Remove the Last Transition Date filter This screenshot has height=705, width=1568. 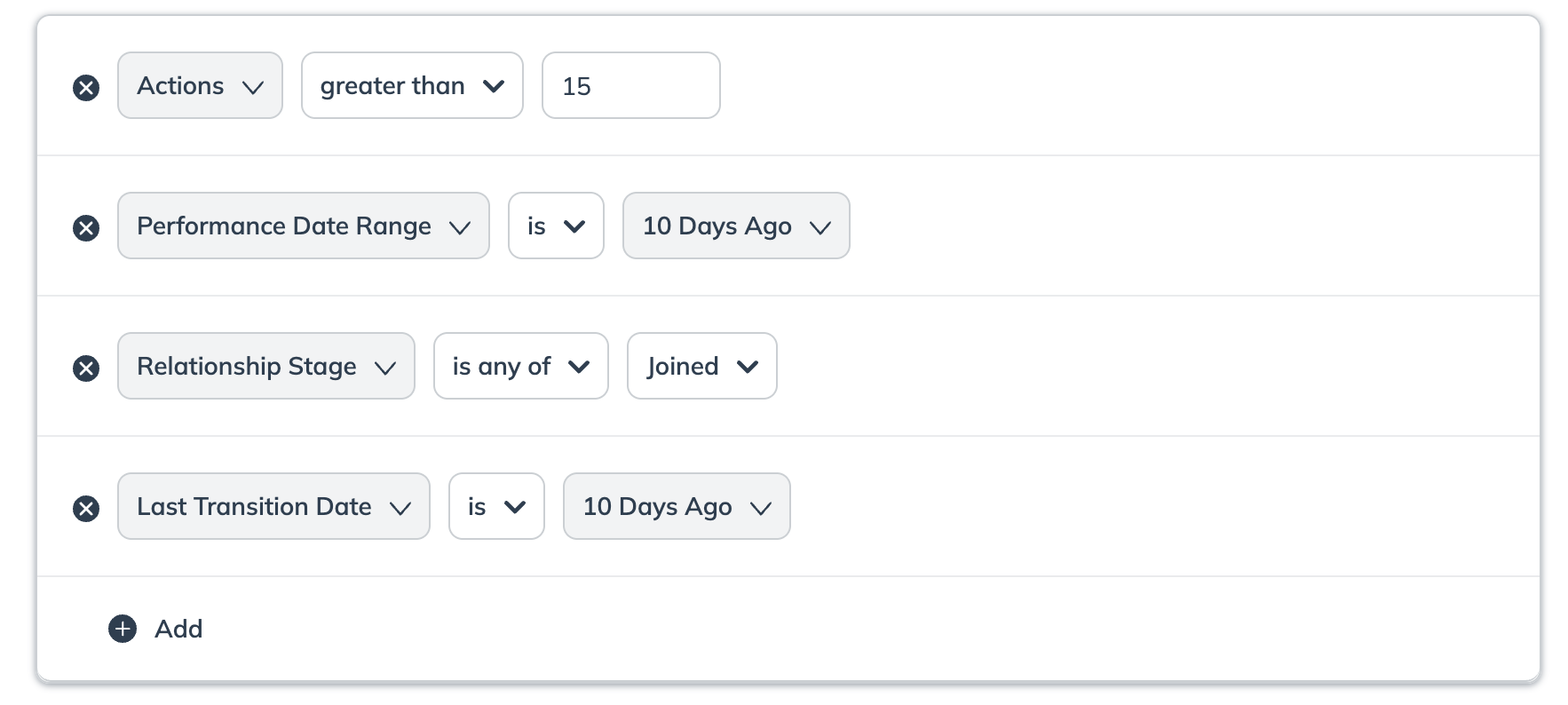86,508
